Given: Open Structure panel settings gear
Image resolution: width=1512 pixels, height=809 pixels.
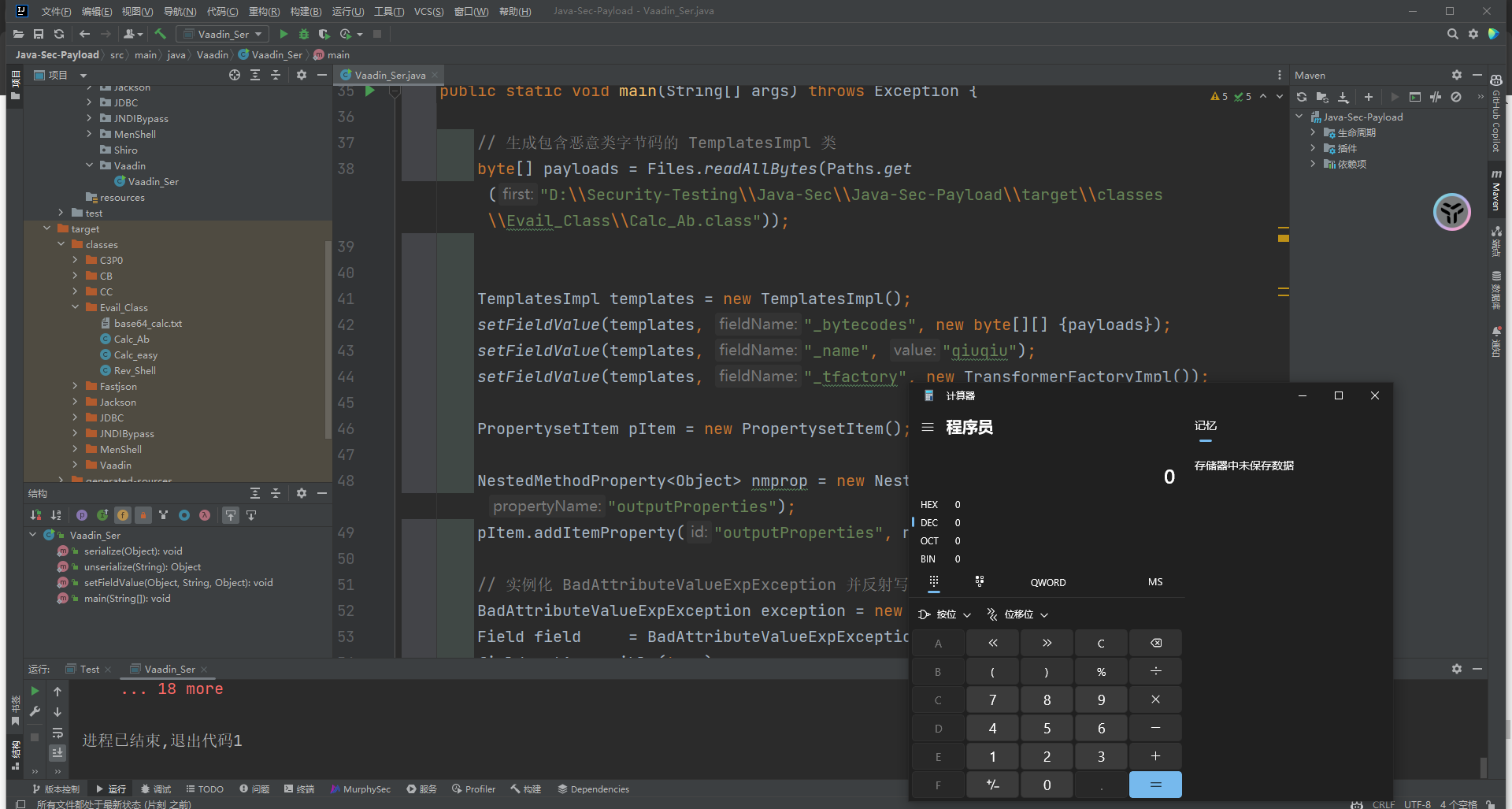Looking at the screenshot, I should tap(302, 492).
